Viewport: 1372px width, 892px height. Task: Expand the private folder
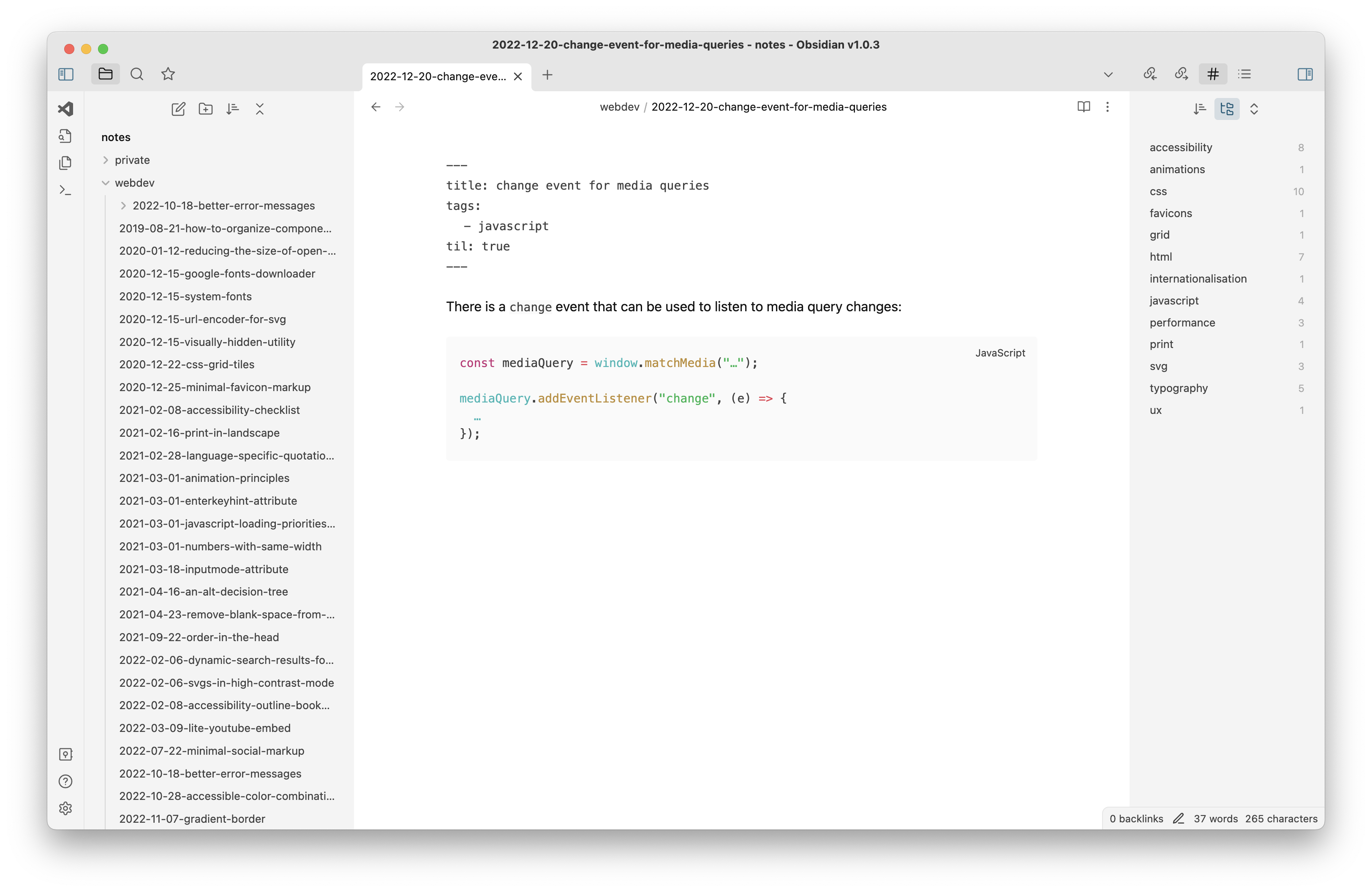click(x=132, y=160)
